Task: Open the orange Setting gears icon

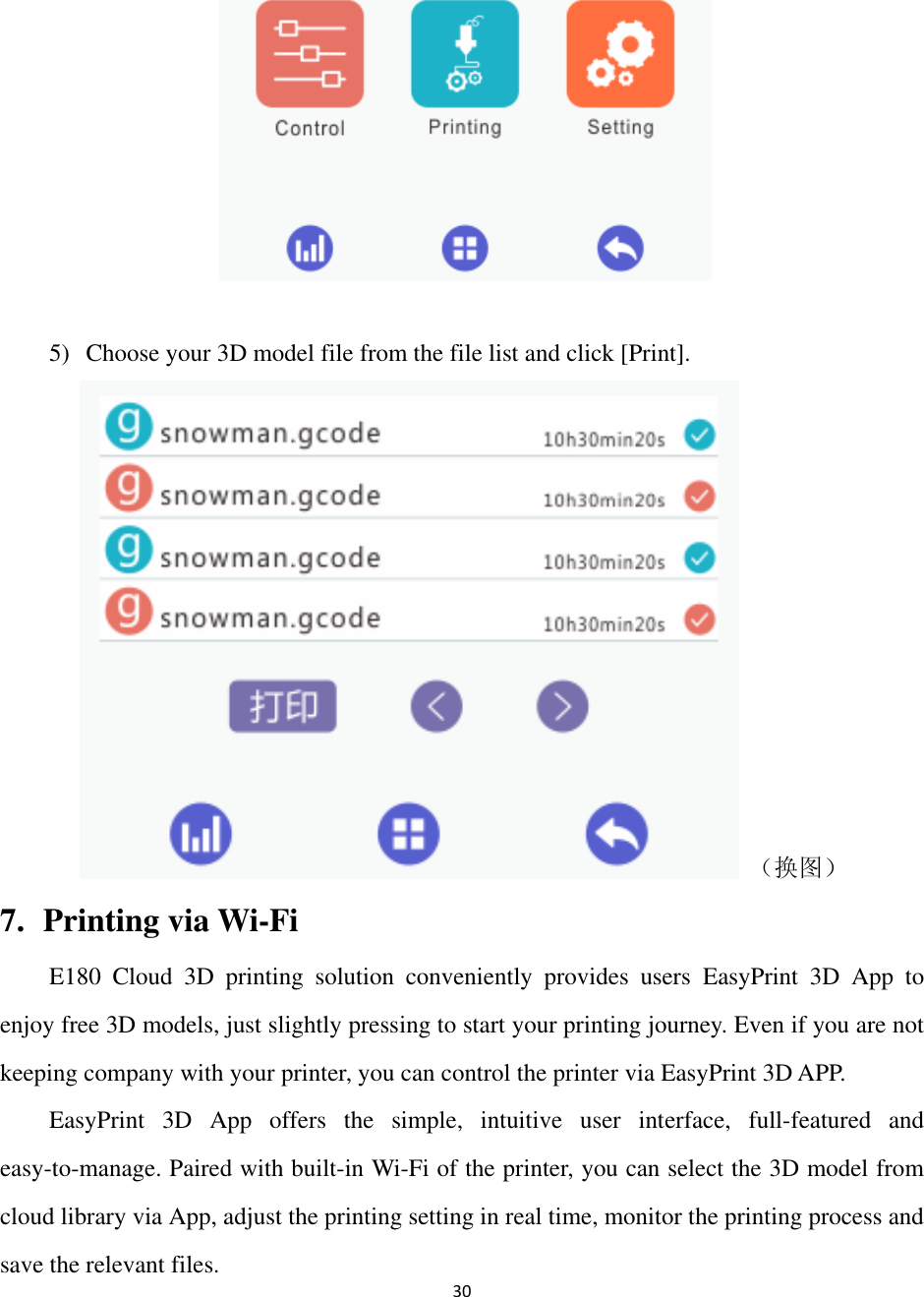Action: tap(620, 53)
